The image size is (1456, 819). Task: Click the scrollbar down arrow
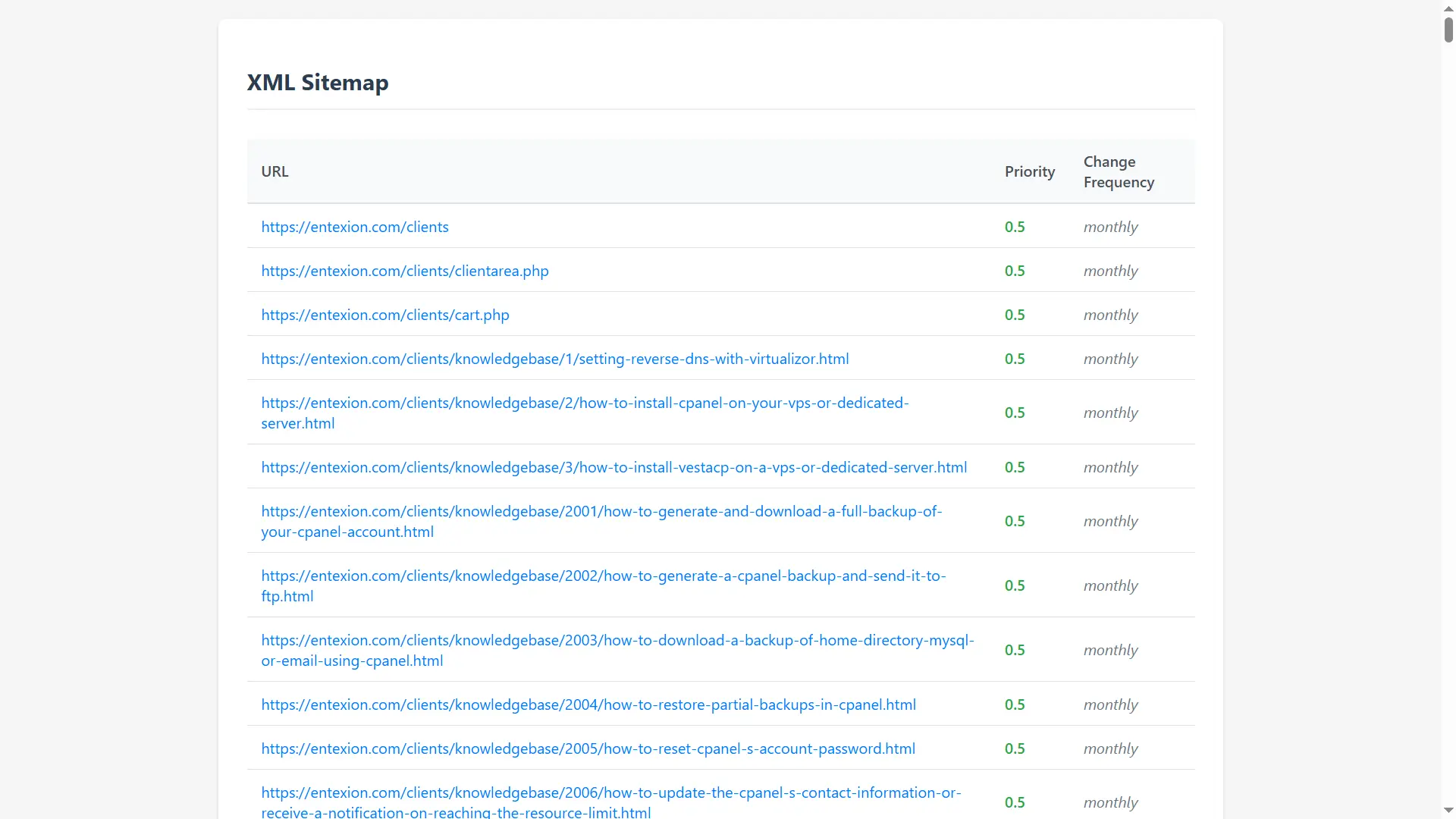click(x=1448, y=811)
